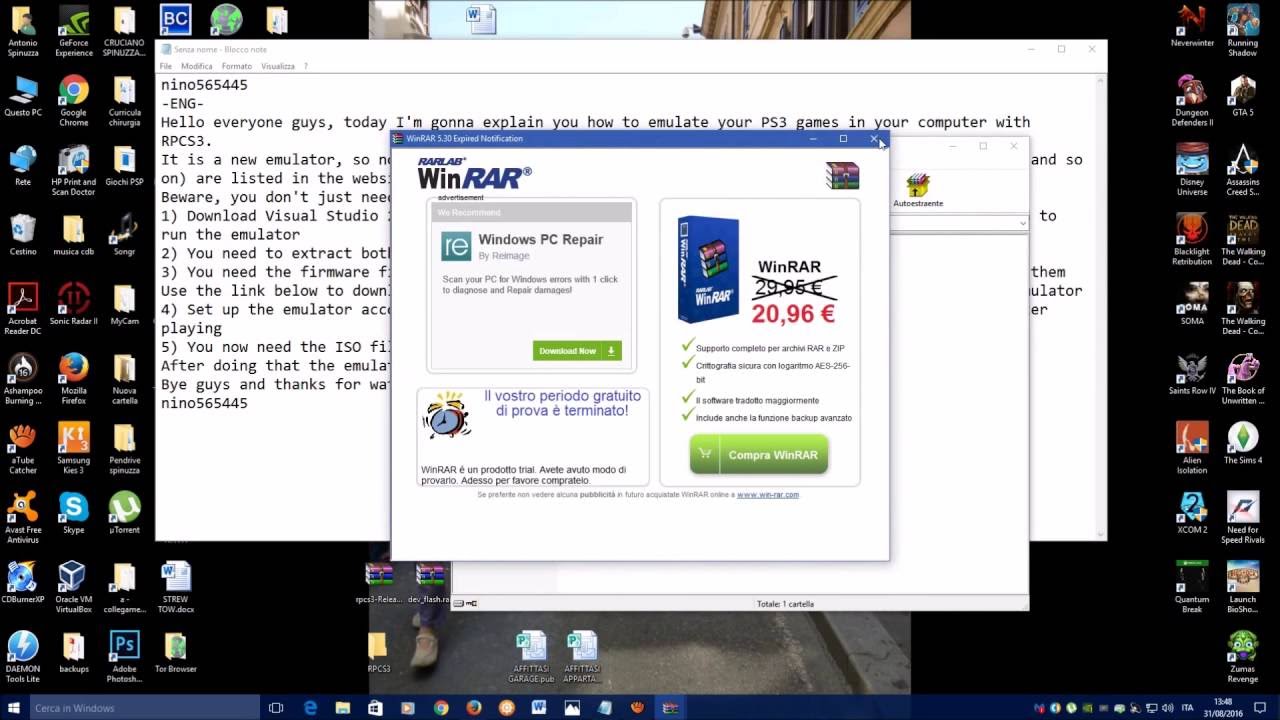1280x720 pixels.
Task: Open Saints Row IV shortcut
Action: (x=1192, y=374)
